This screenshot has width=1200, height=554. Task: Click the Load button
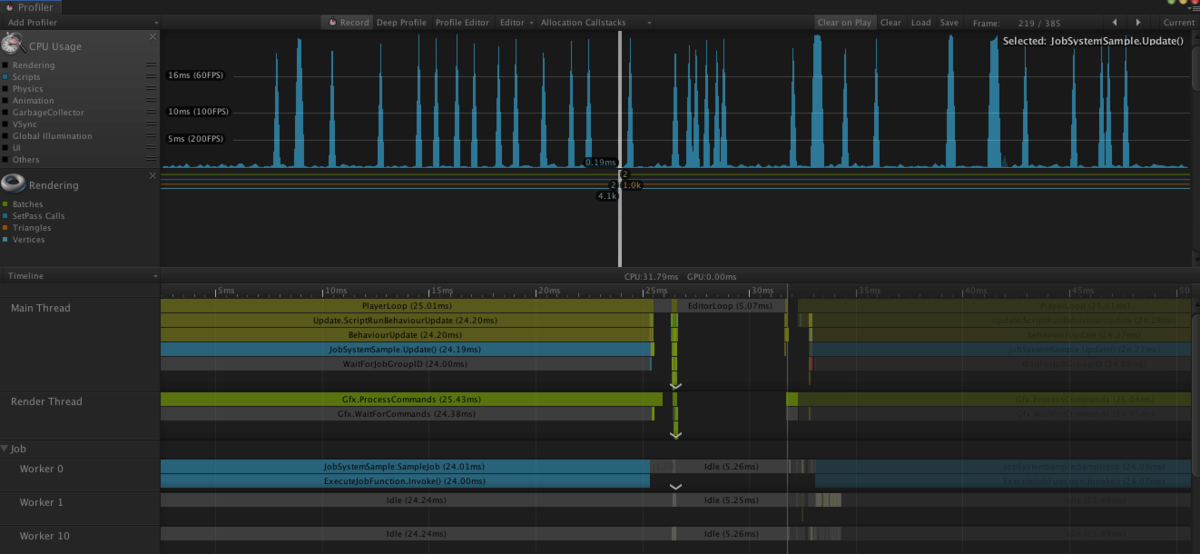coord(920,22)
